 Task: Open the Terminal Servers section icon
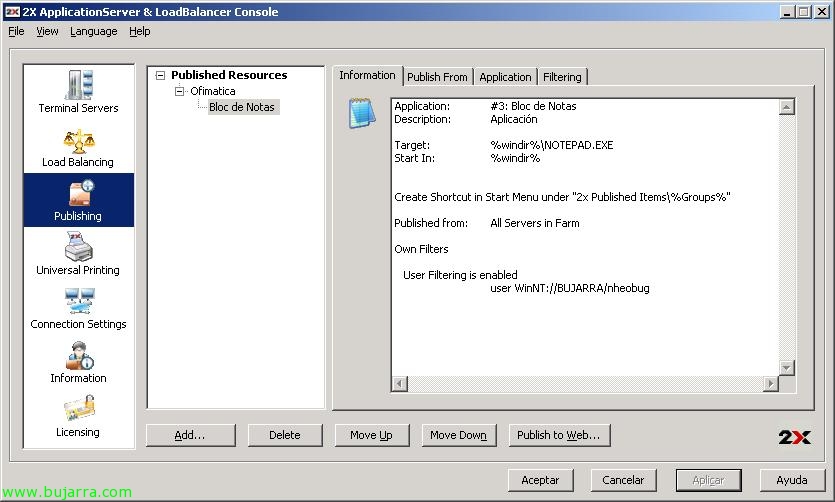coord(79,85)
